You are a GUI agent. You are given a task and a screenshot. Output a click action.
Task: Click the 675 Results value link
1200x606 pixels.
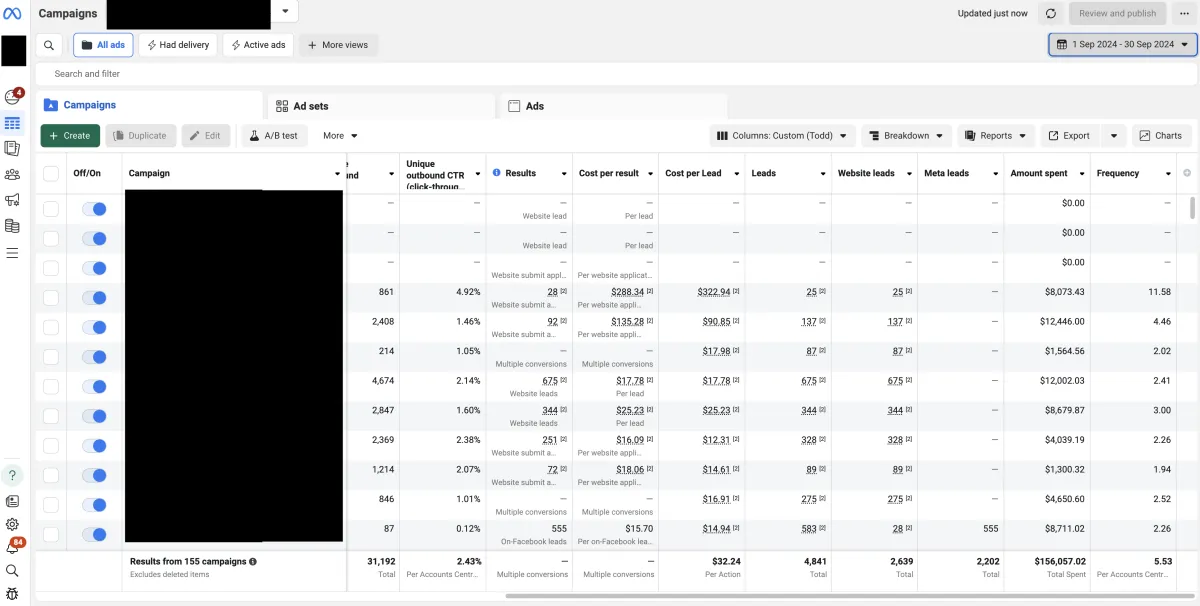(550, 381)
